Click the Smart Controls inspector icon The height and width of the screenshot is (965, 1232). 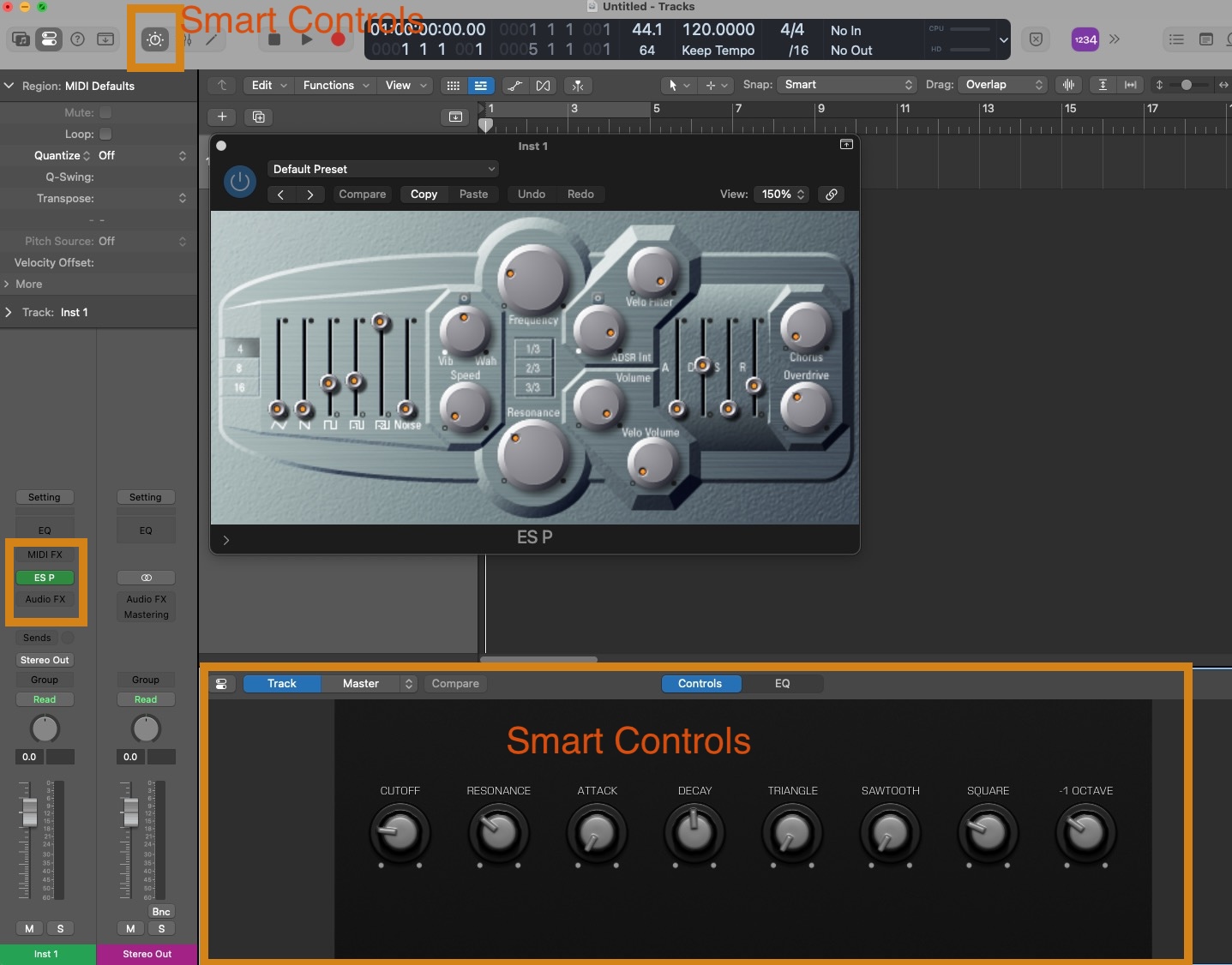tap(221, 684)
